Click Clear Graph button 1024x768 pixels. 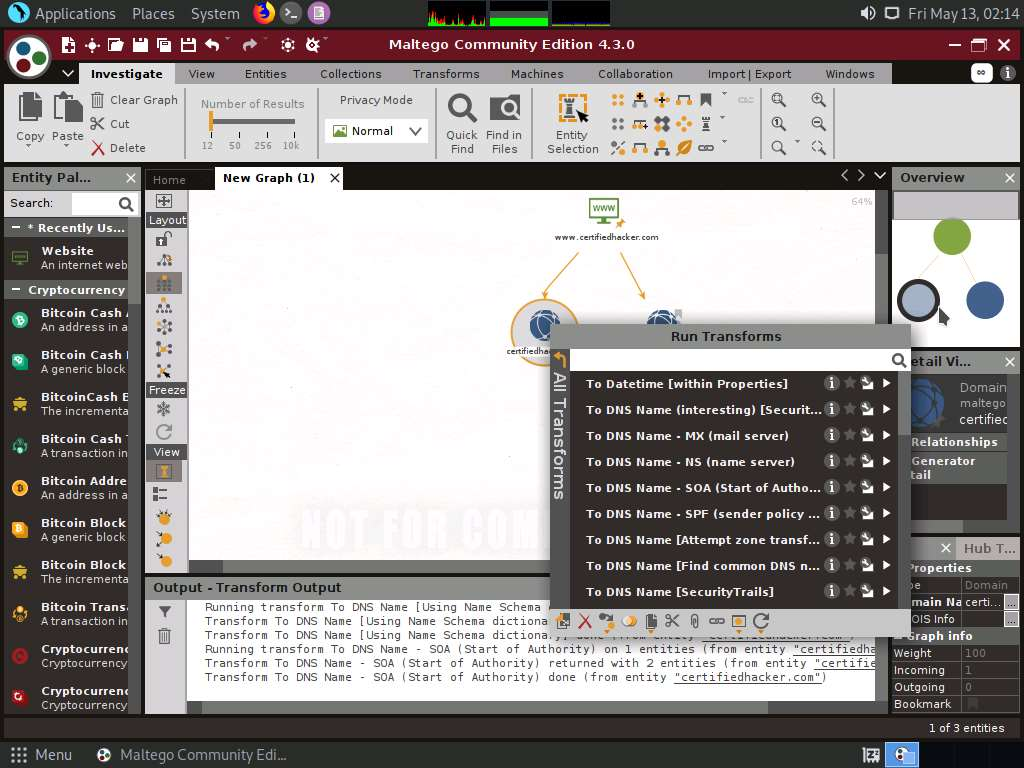(x=134, y=100)
